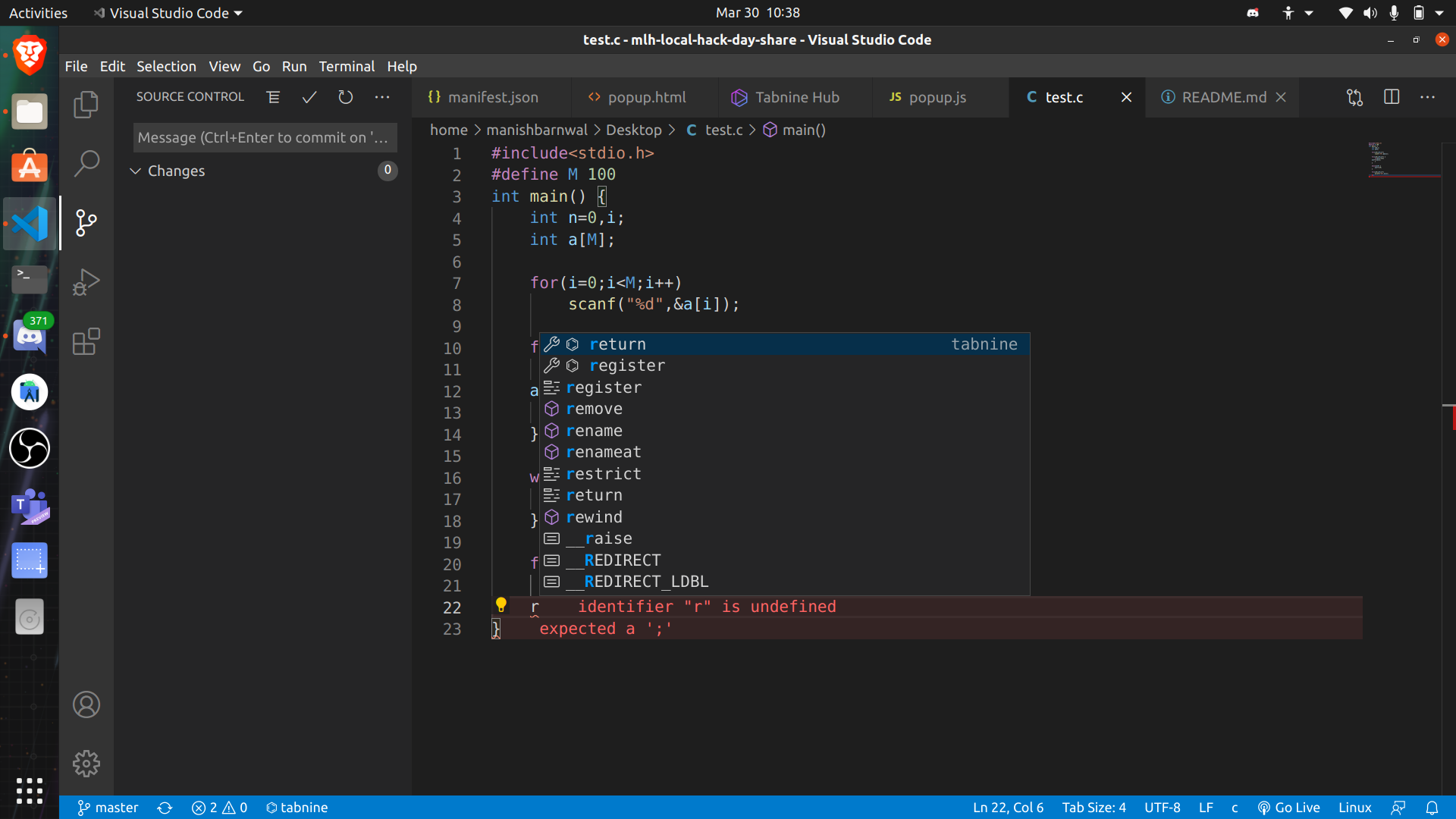
Task: Toggle notifications bell in status bar
Action: [x=1432, y=808]
